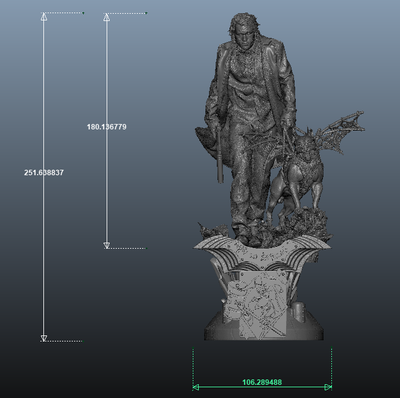The height and width of the screenshot is (398, 400).
Task: Click the right green dotted vertical extension line
Action: [331, 367]
